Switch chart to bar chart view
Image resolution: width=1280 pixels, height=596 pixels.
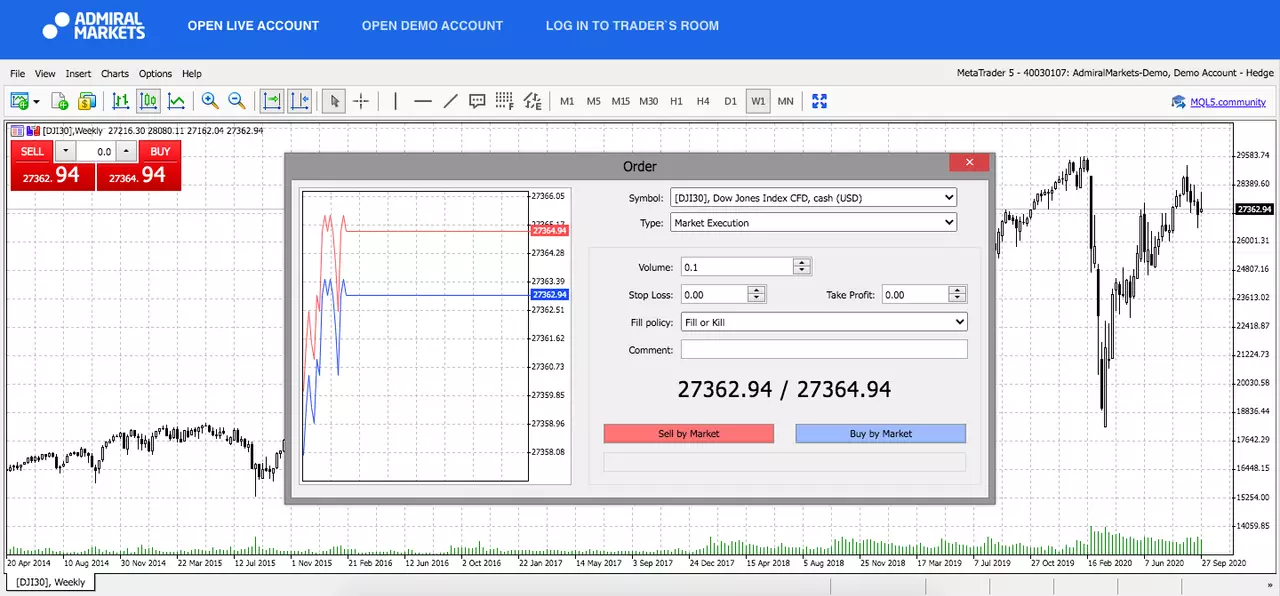121,101
